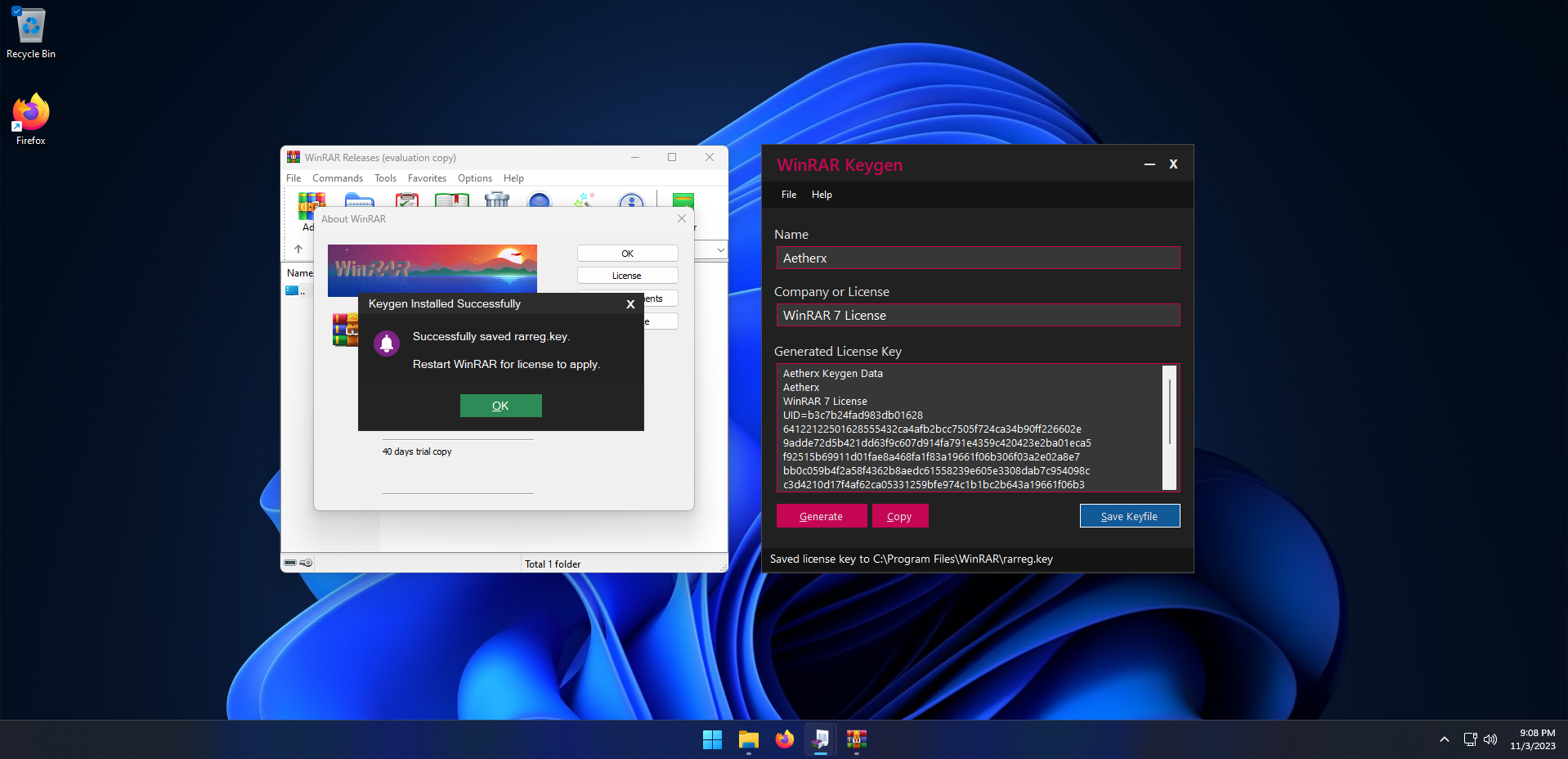Click the network icon in system tray

[1470, 739]
